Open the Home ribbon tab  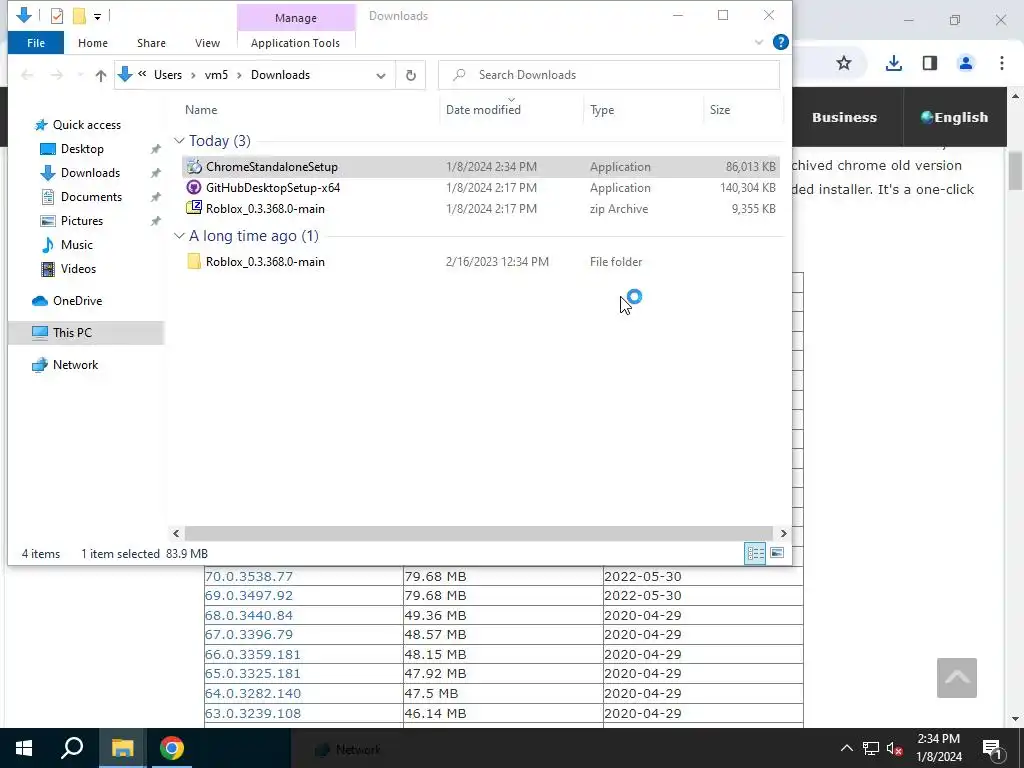93,43
